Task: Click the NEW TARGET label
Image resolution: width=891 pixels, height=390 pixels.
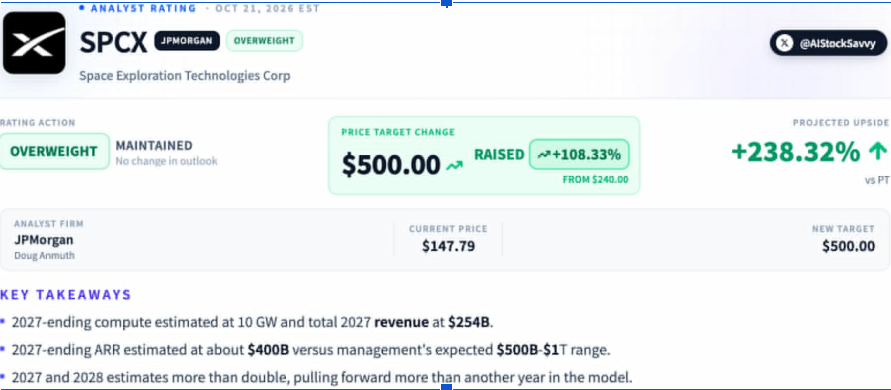Action: 843,229
